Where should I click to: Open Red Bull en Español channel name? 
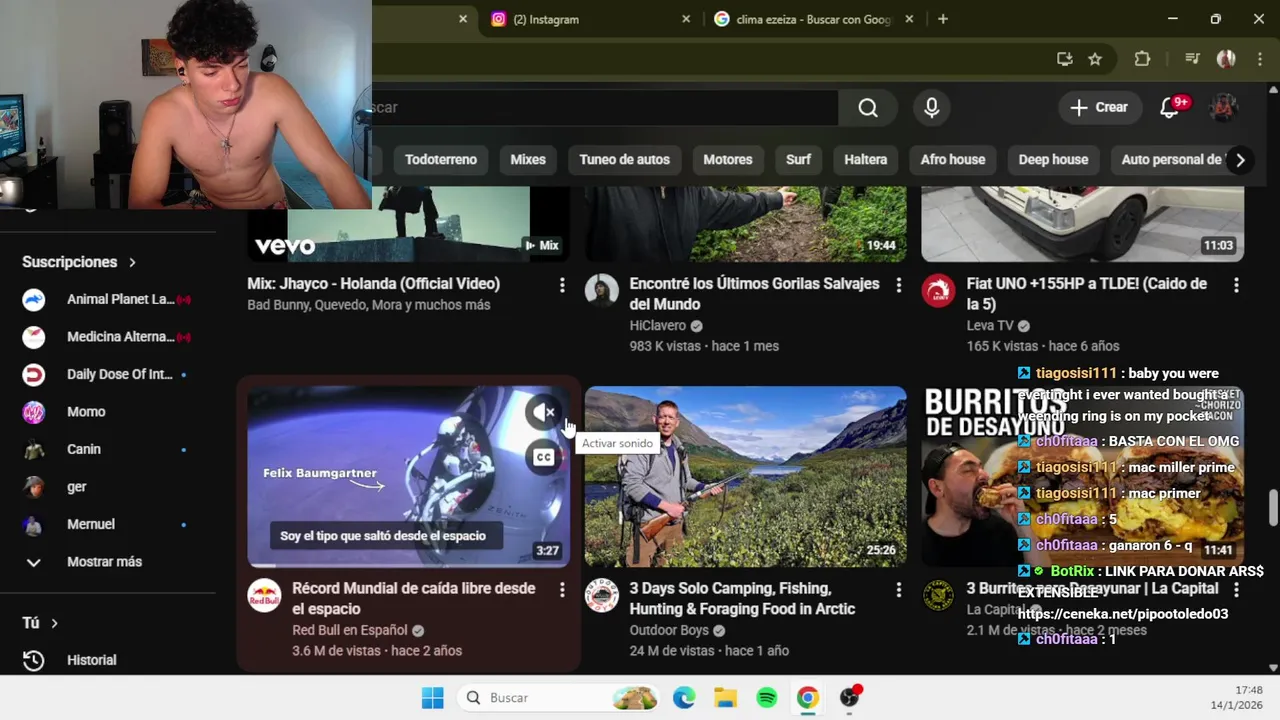tap(350, 630)
